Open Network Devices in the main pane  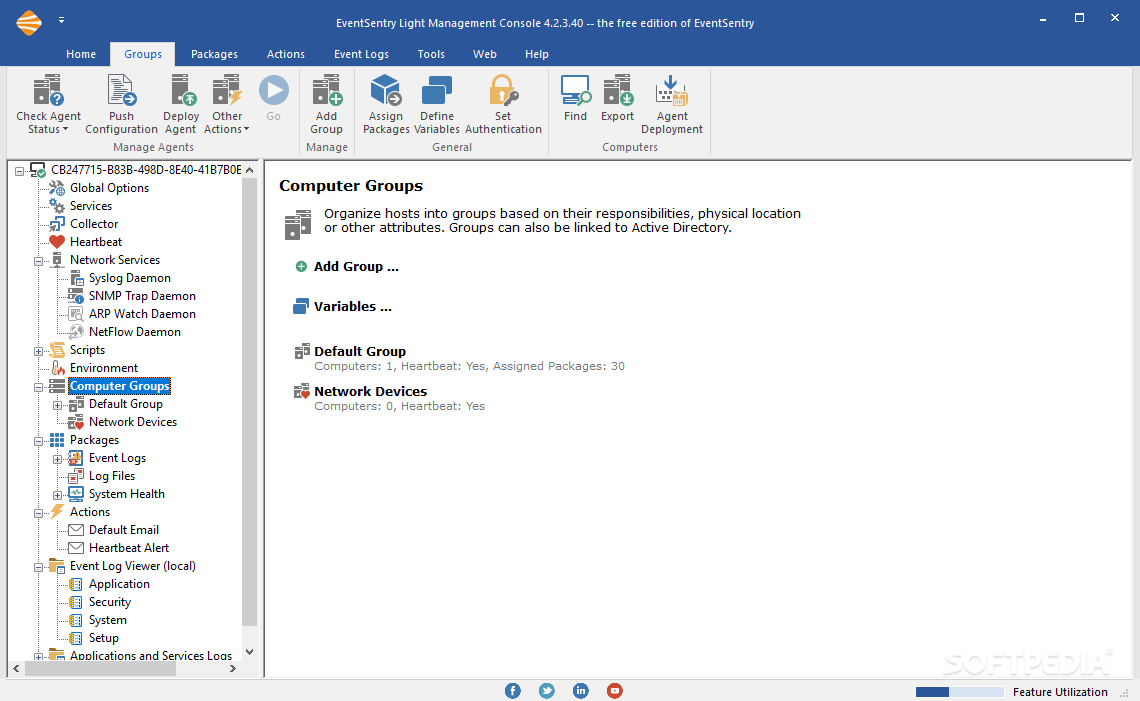371,391
